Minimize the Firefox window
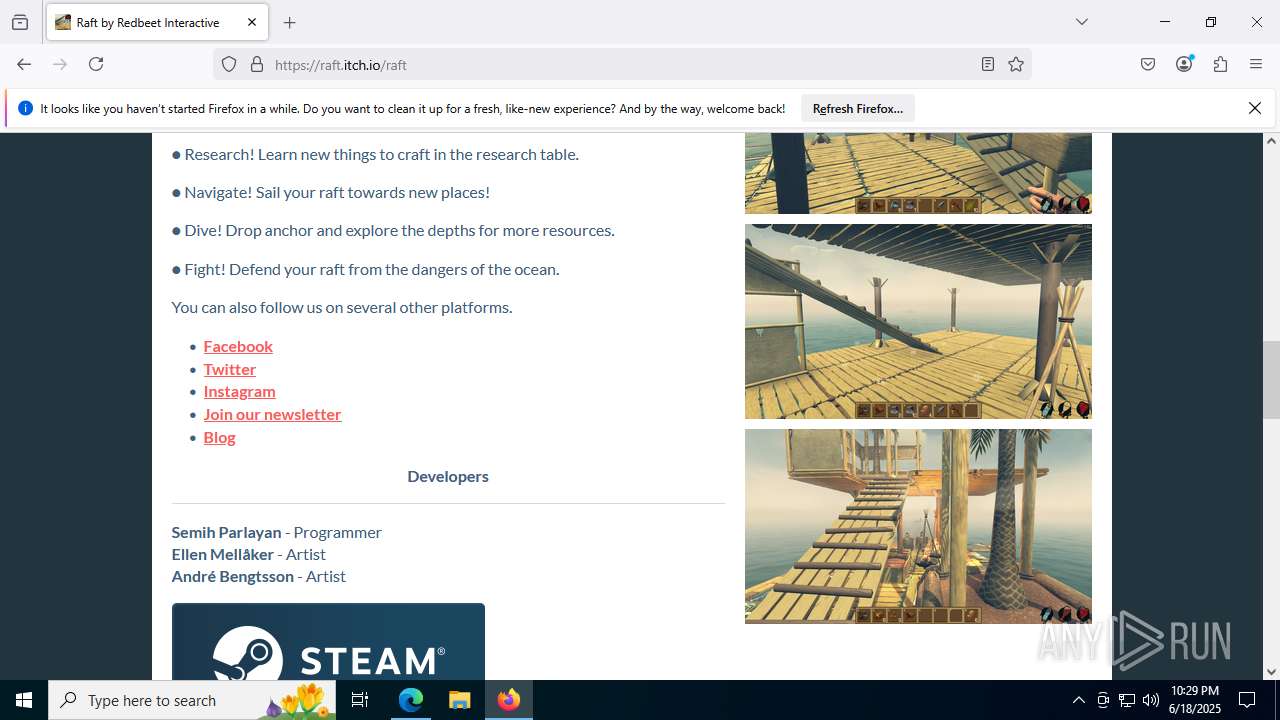The width and height of the screenshot is (1280, 720). (x=1164, y=22)
